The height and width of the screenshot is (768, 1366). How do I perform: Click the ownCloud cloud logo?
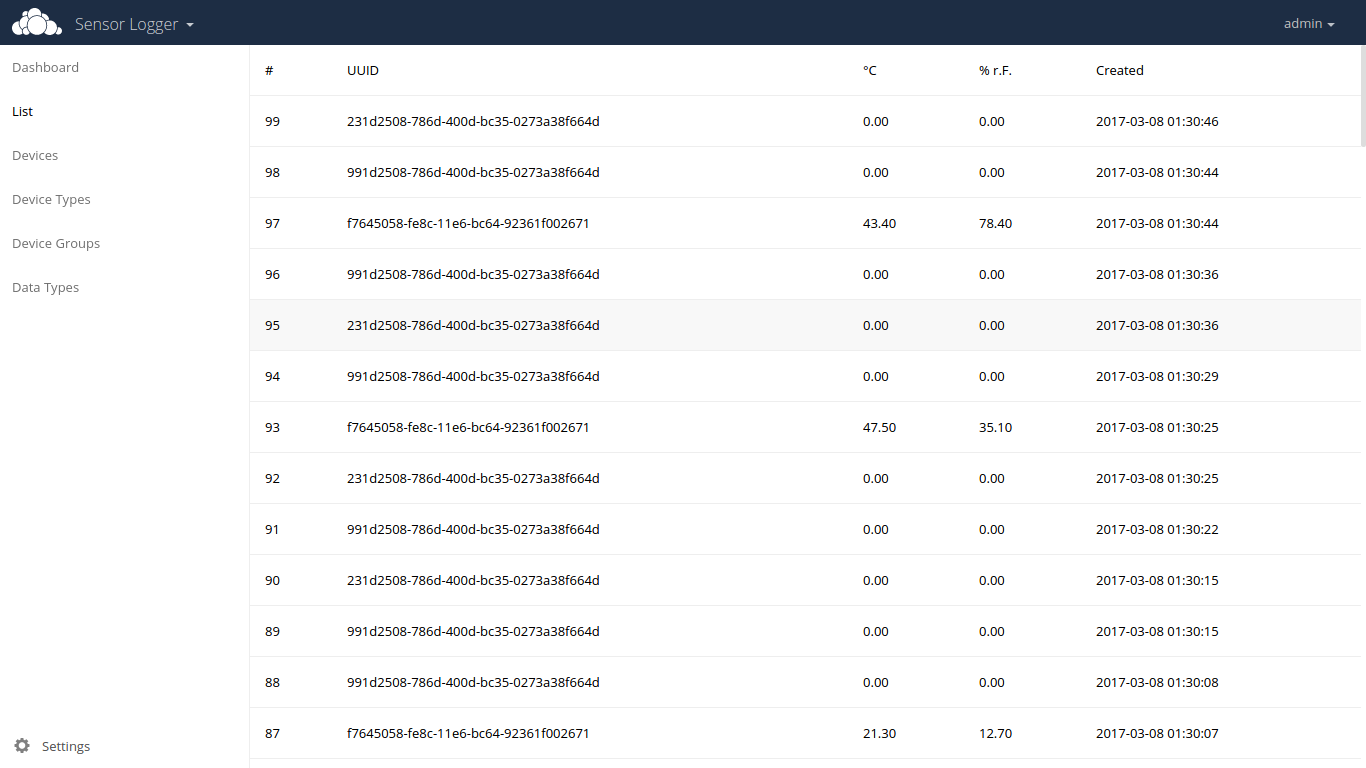pyautogui.click(x=36, y=23)
